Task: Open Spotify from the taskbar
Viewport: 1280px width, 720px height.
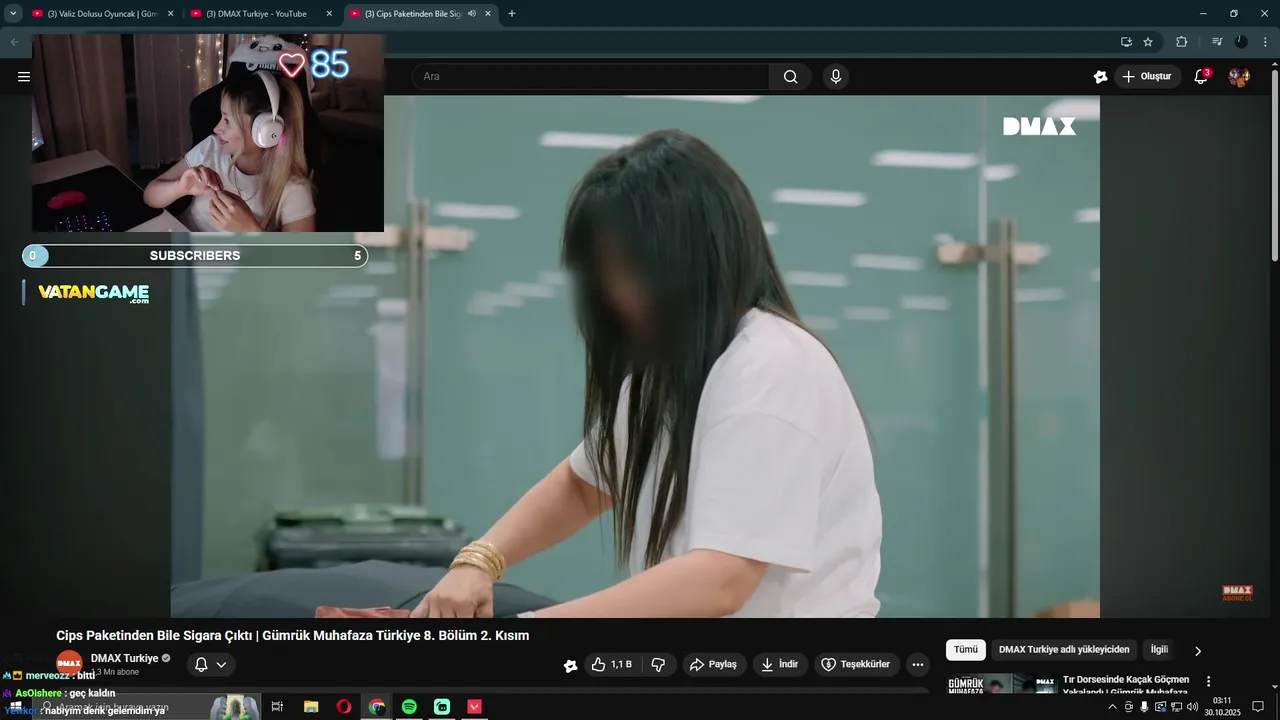Action: coord(409,707)
